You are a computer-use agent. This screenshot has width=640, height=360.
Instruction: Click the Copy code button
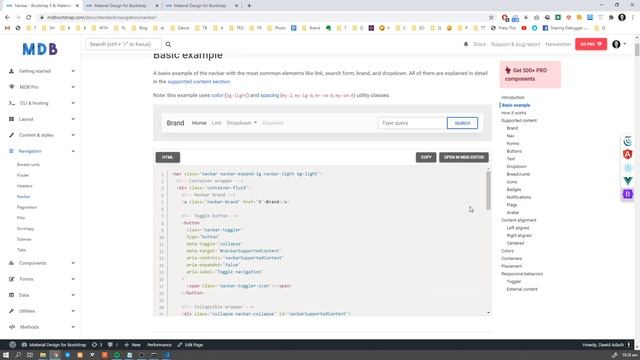426,157
